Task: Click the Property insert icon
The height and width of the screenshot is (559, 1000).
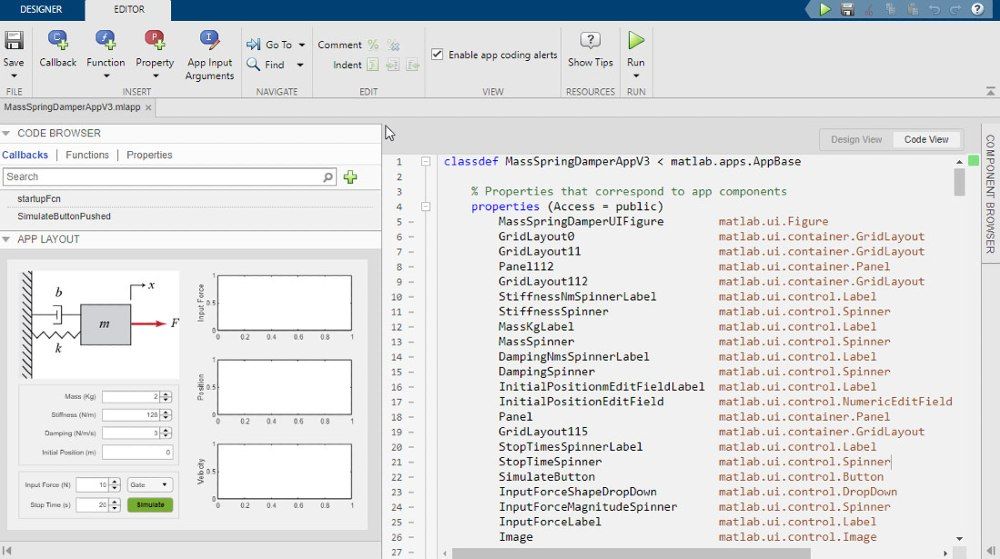Action: click(x=155, y=41)
